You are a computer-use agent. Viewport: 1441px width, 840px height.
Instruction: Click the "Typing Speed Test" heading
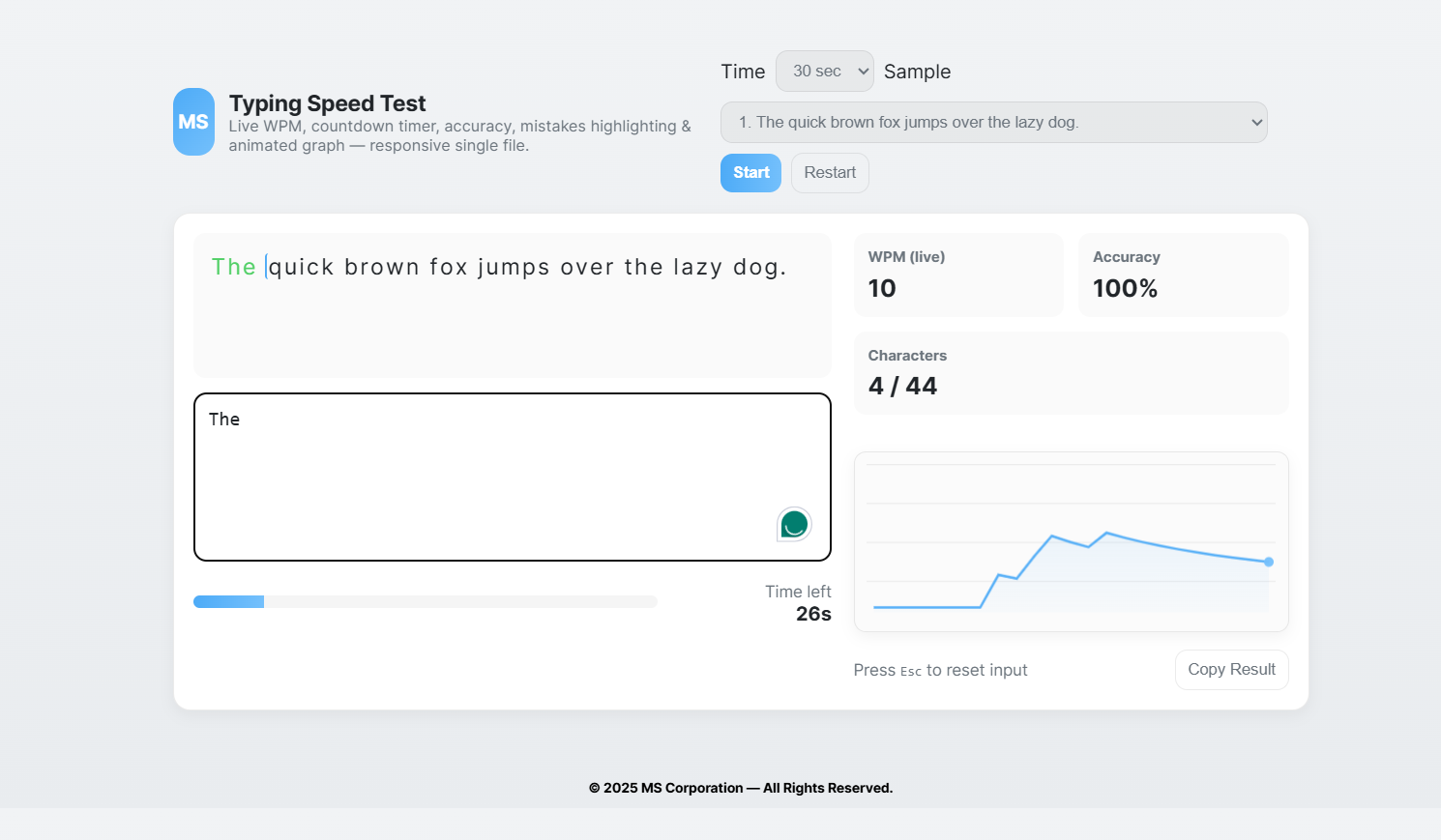(327, 103)
